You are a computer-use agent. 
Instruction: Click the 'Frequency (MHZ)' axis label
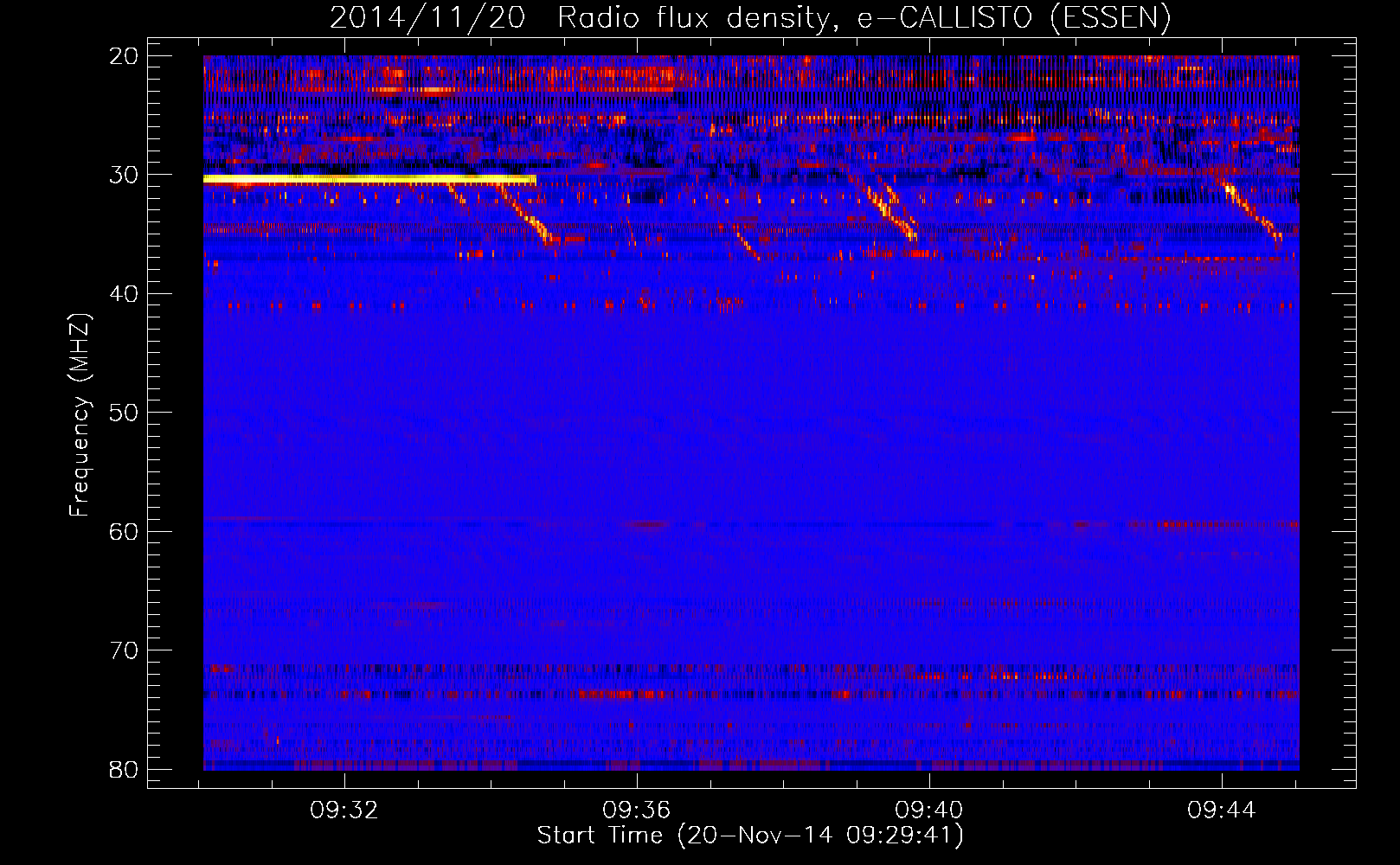point(80,415)
